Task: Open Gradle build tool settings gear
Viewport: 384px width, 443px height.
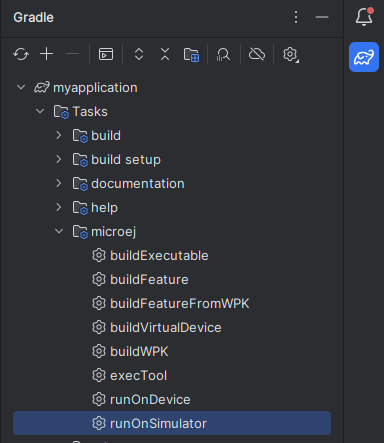Action: point(291,54)
